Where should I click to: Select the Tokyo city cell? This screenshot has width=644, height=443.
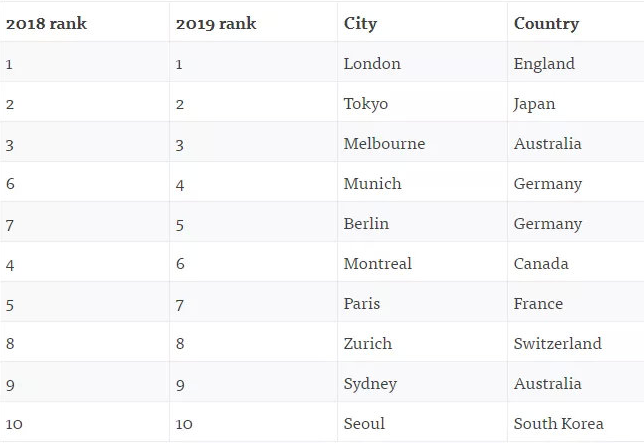click(x=365, y=104)
